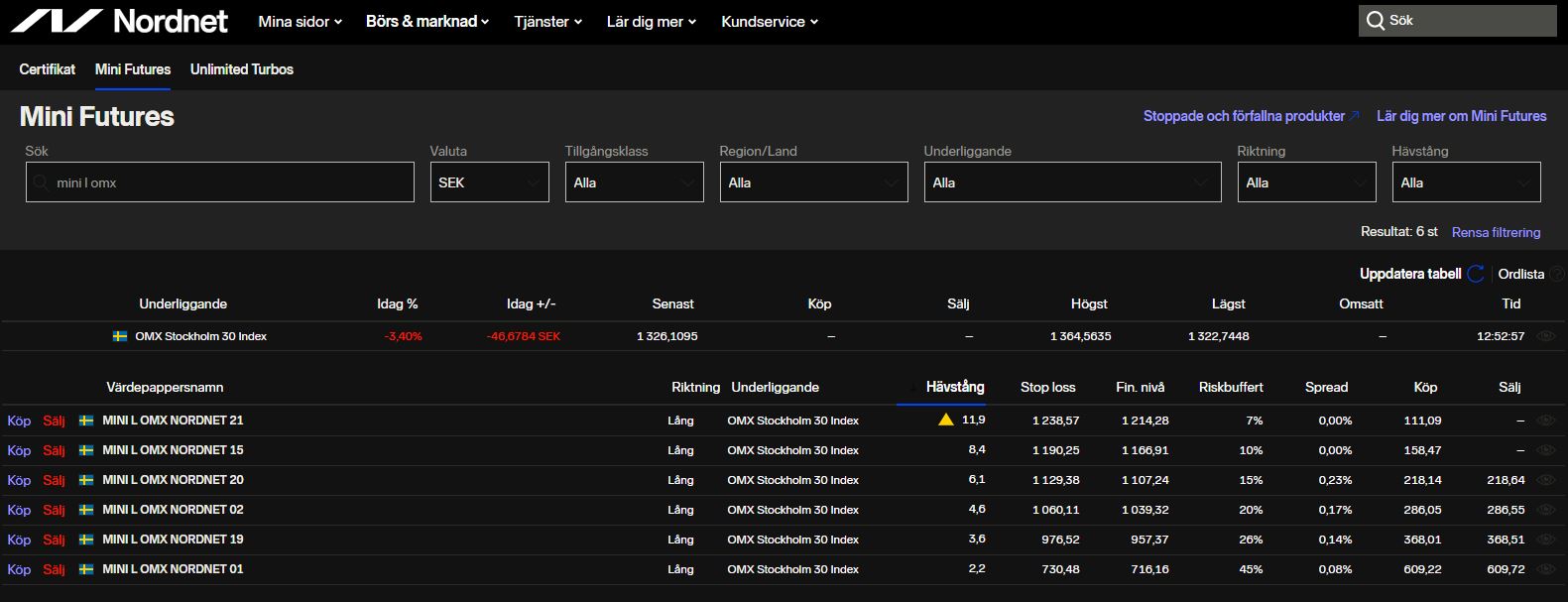The width and height of the screenshot is (1568, 602).
Task: Click Rensa filtrering link
Action: (x=1496, y=232)
